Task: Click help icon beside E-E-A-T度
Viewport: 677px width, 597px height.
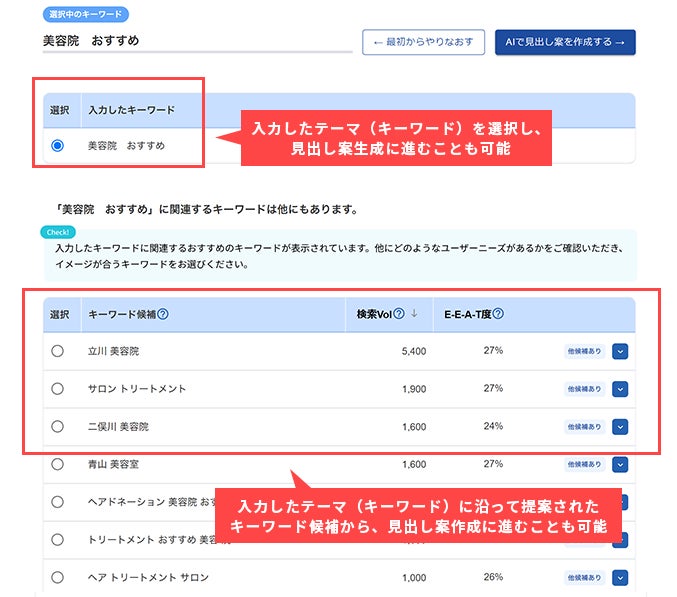Action: coord(498,314)
